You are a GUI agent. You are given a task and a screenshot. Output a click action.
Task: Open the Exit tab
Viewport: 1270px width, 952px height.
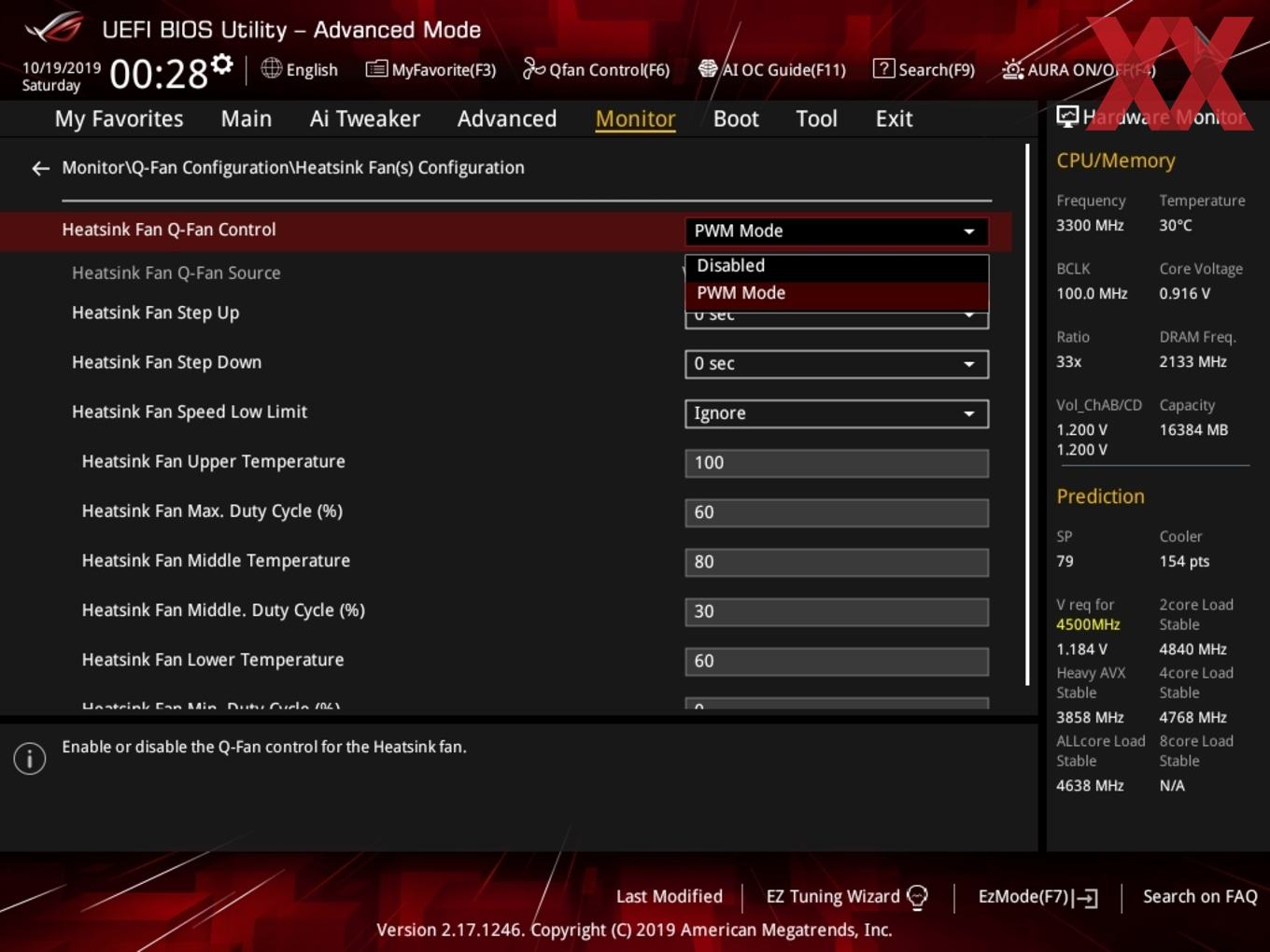pyautogui.click(x=894, y=119)
